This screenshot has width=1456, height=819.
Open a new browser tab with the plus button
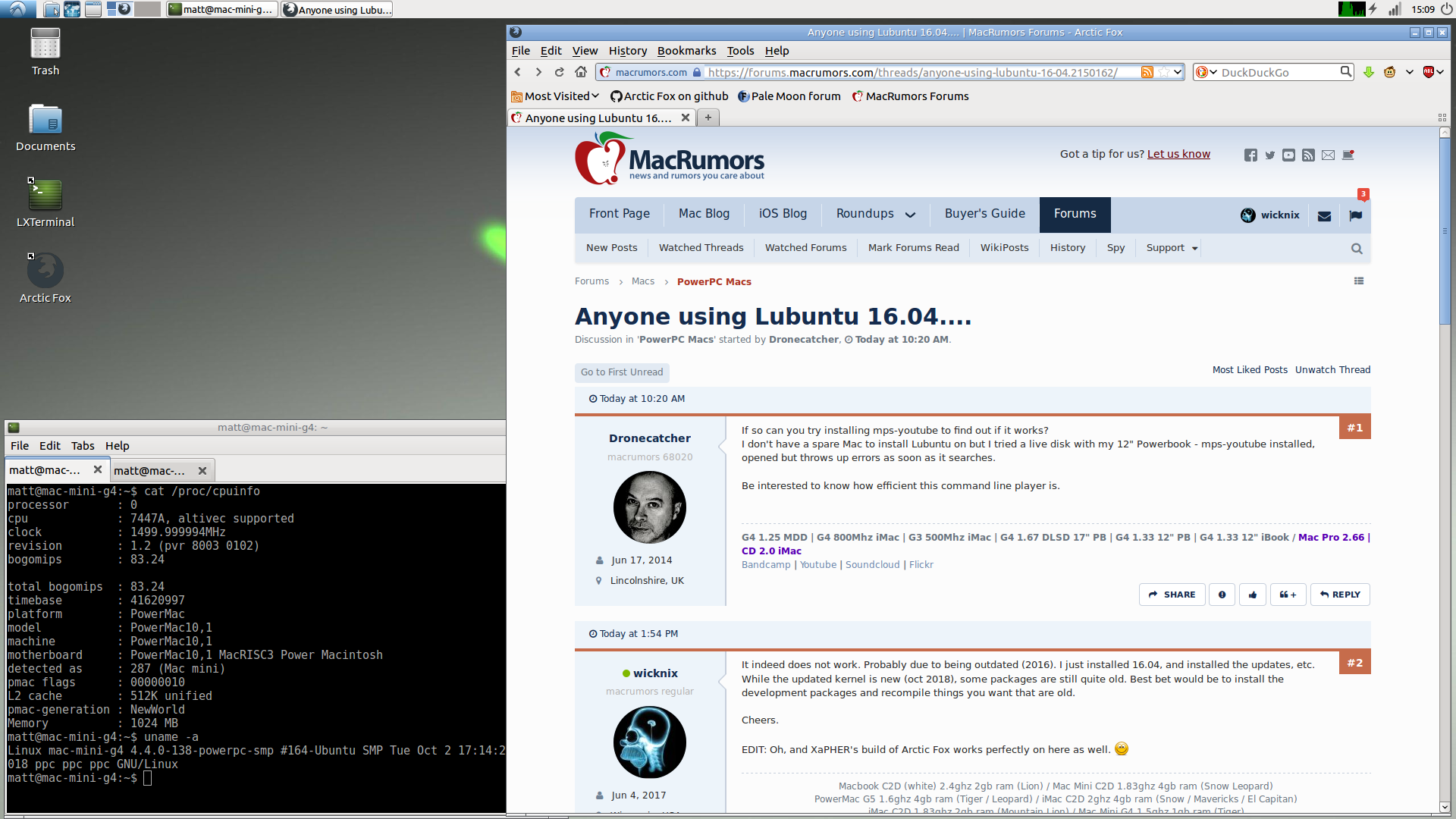click(x=708, y=118)
